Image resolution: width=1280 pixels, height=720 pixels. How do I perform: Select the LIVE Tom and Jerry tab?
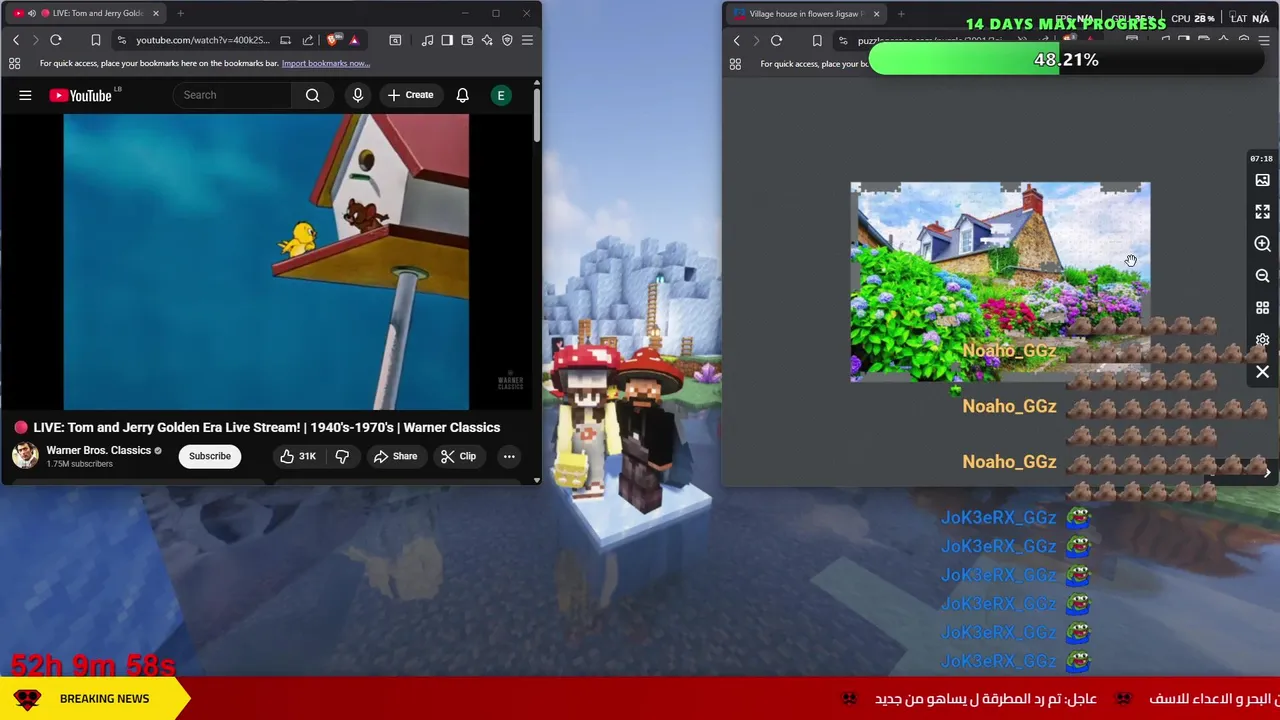[85, 13]
